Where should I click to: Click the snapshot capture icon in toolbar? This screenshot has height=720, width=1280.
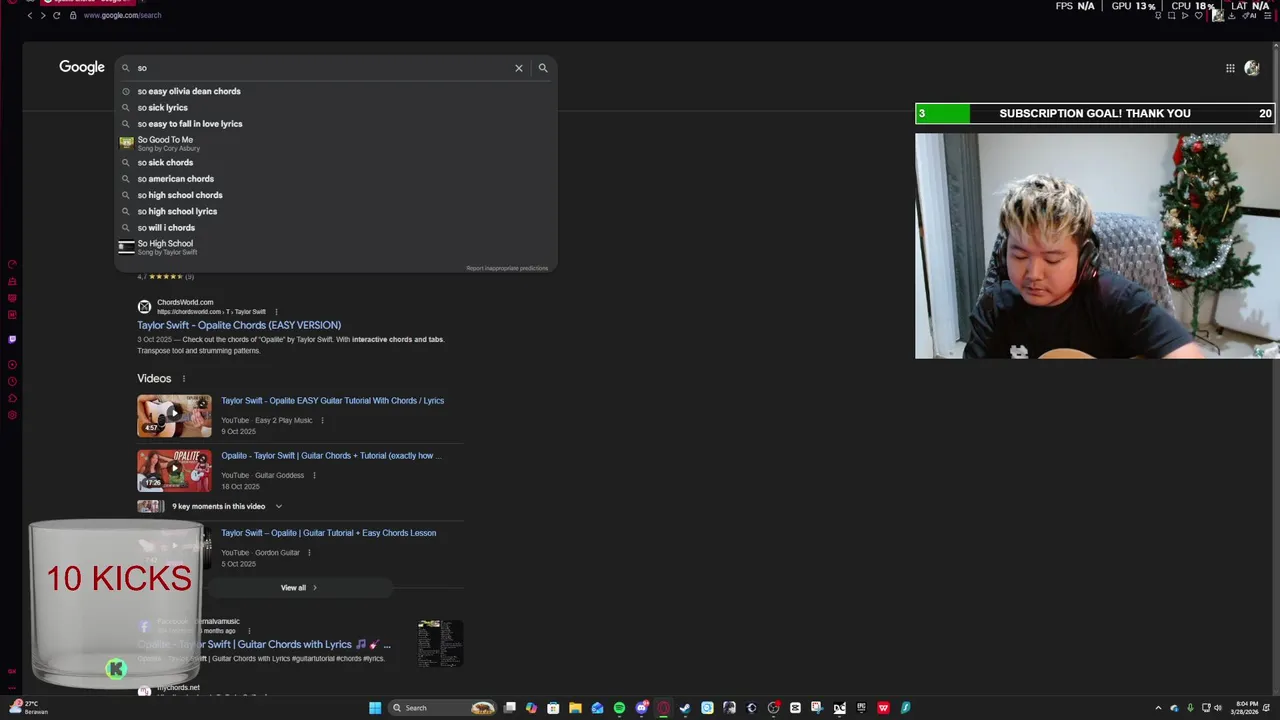[1171, 15]
